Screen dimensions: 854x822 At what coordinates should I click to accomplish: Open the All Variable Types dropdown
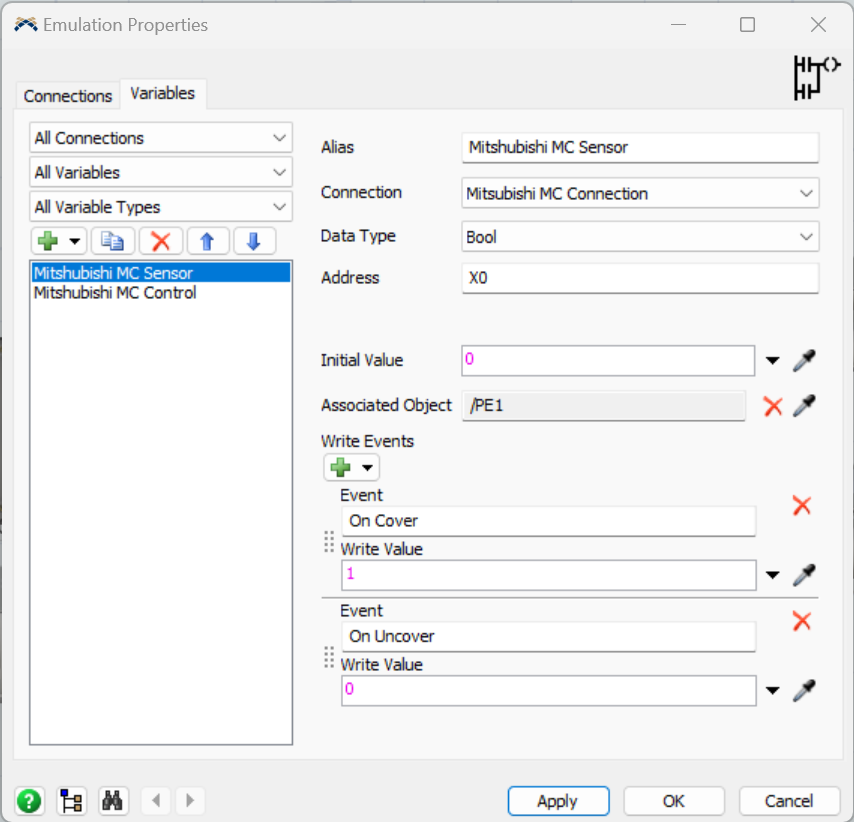161,207
